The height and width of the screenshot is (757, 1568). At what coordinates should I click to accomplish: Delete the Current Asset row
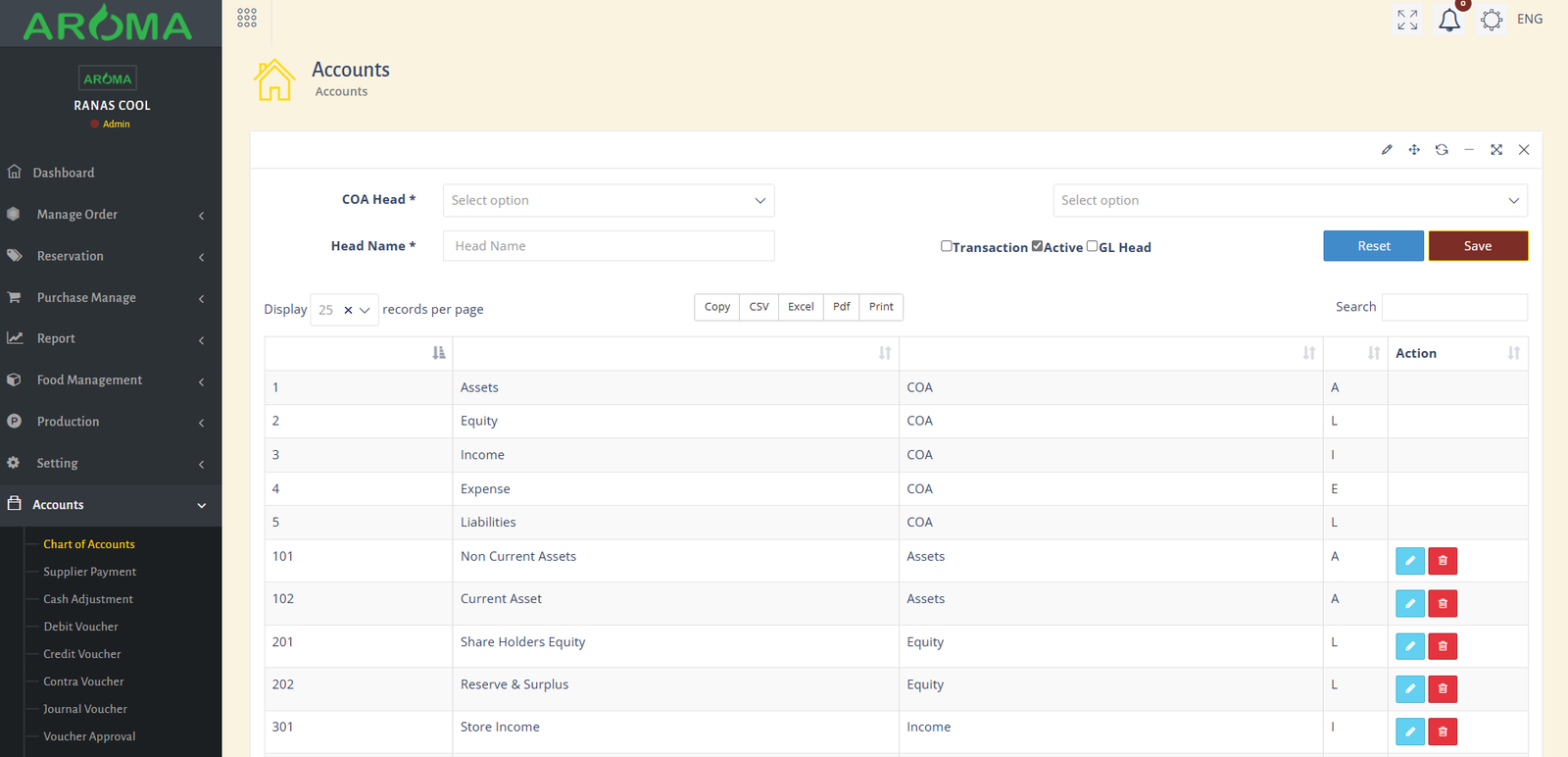(x=1443, y=603)
